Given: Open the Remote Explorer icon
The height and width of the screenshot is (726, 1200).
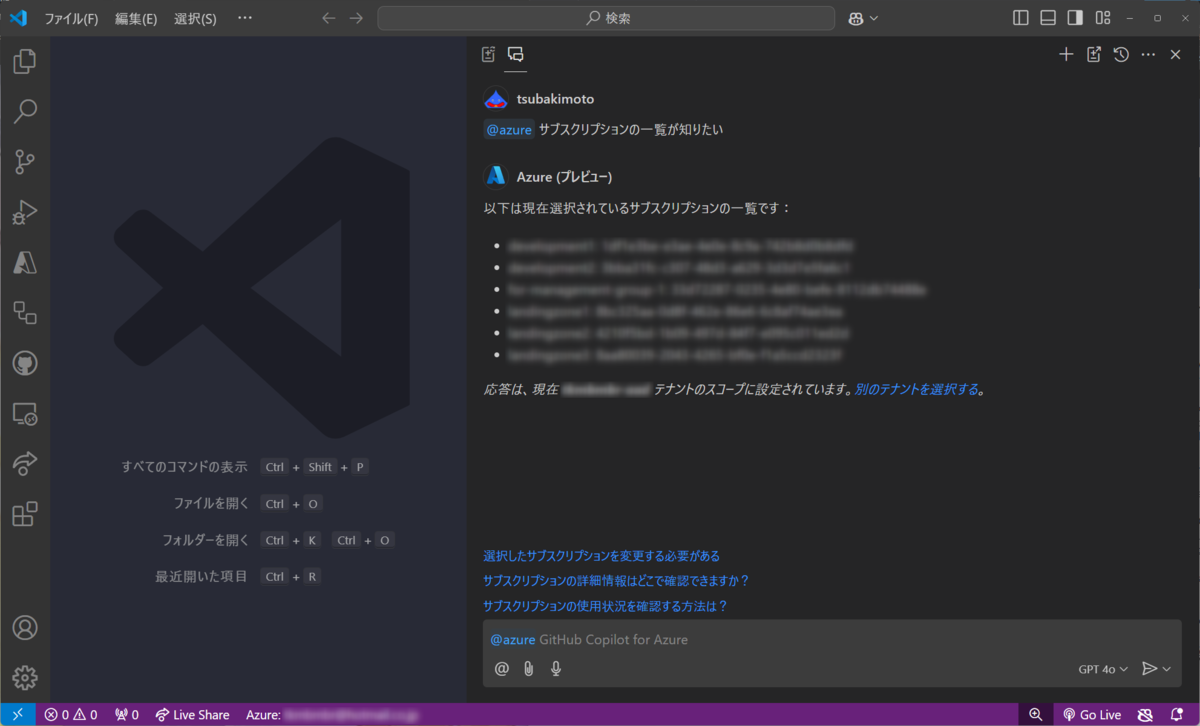Looking at the screenshot, I should point(24,413).
